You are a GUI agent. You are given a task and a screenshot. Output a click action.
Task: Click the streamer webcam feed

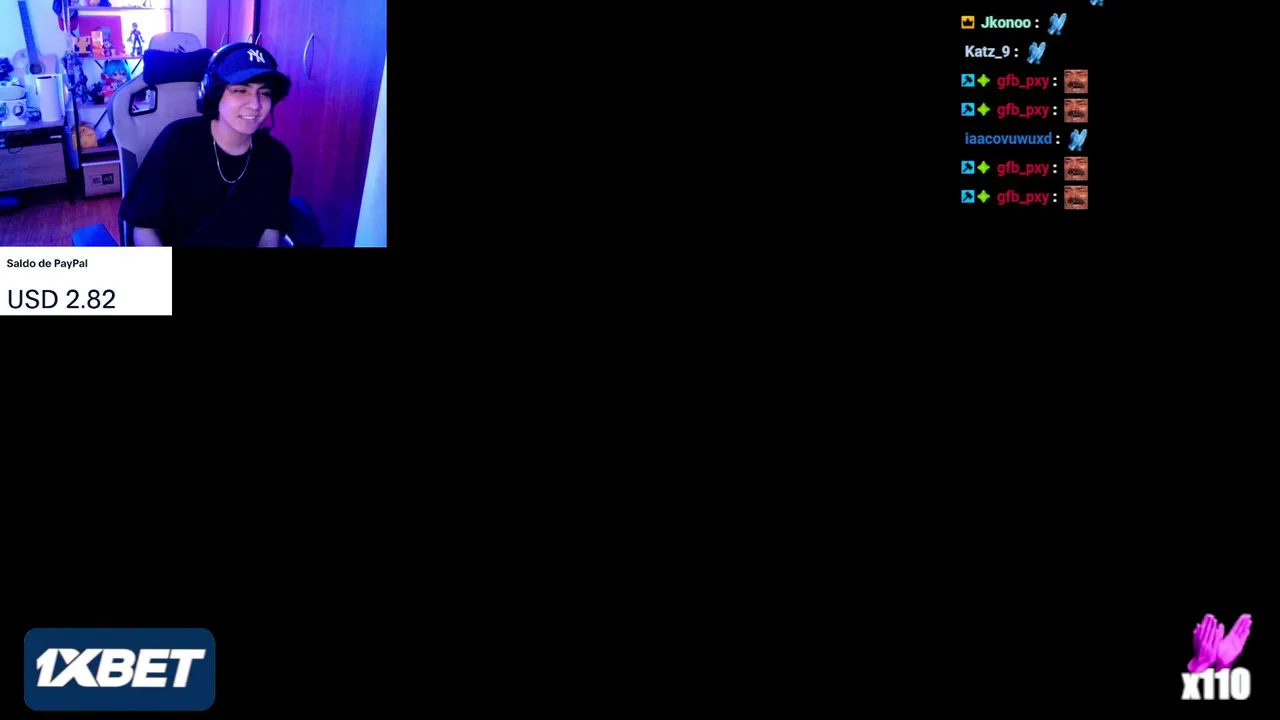point(193,123)
